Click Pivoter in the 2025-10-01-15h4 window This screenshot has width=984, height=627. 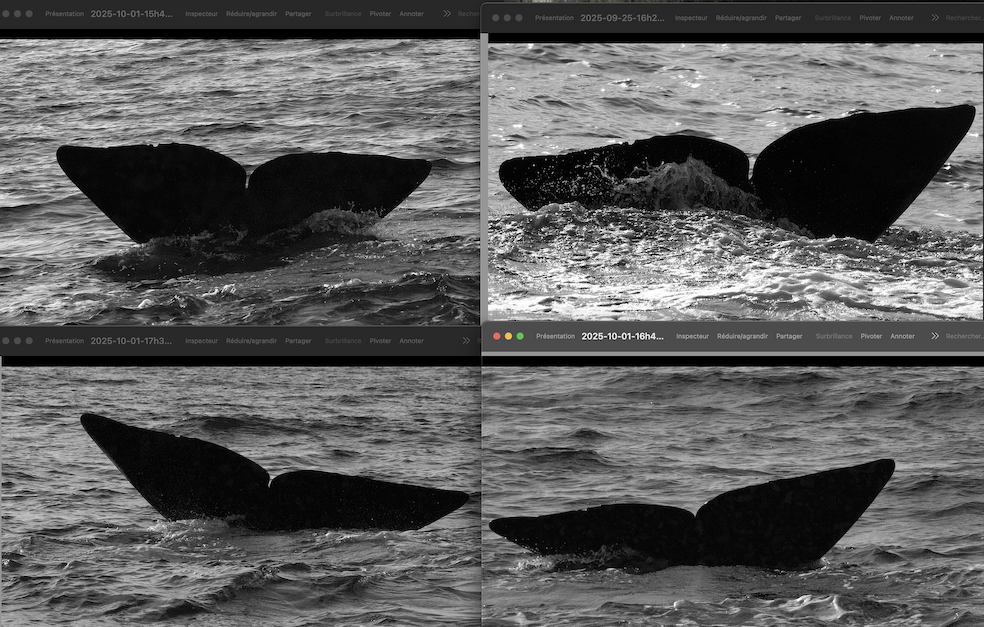[380, 14]
